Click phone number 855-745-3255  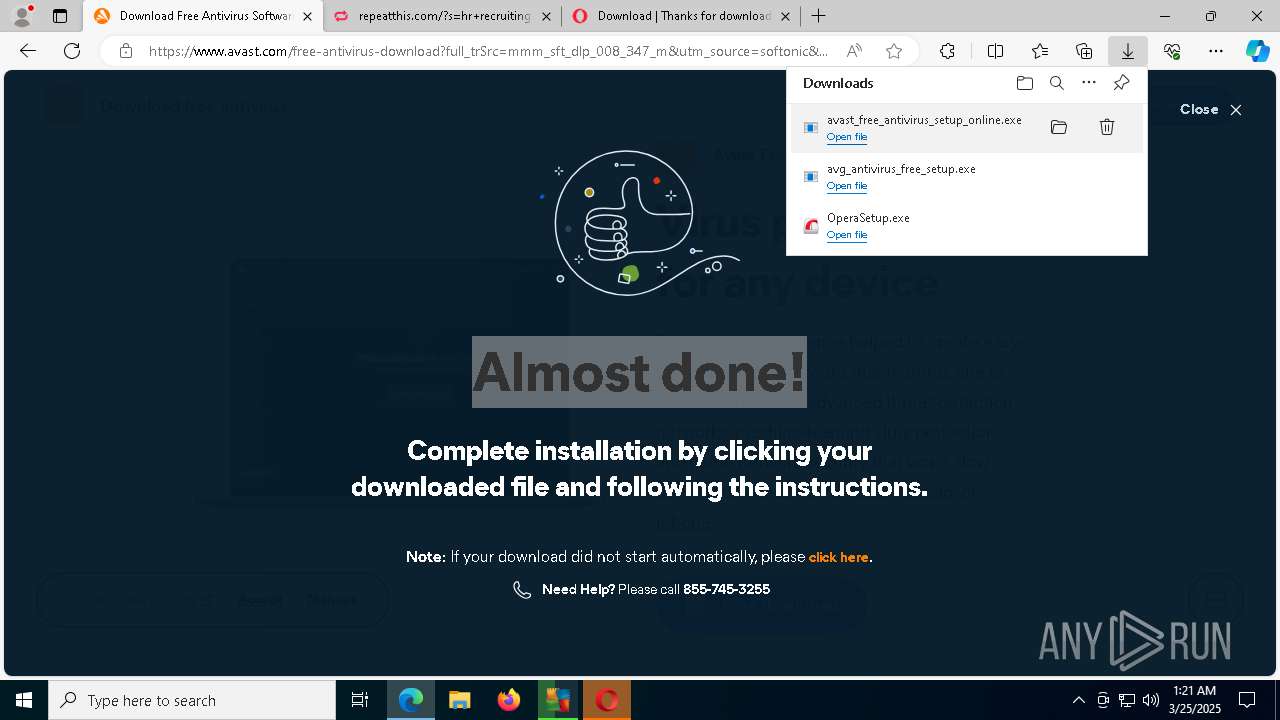(726, 589)
